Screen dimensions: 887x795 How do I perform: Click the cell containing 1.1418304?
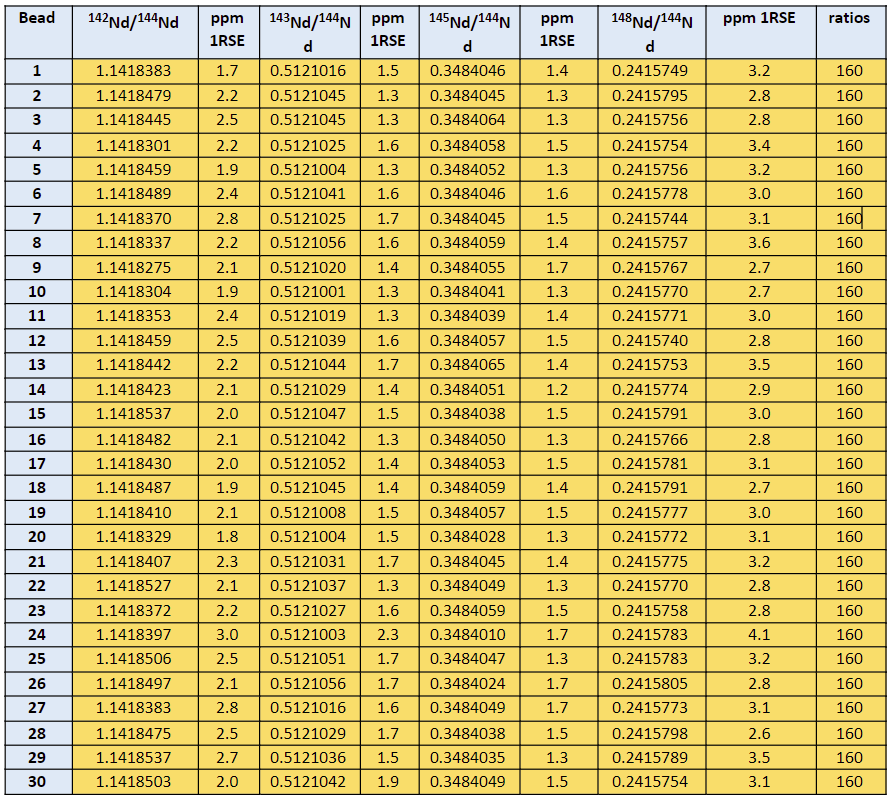135,291
